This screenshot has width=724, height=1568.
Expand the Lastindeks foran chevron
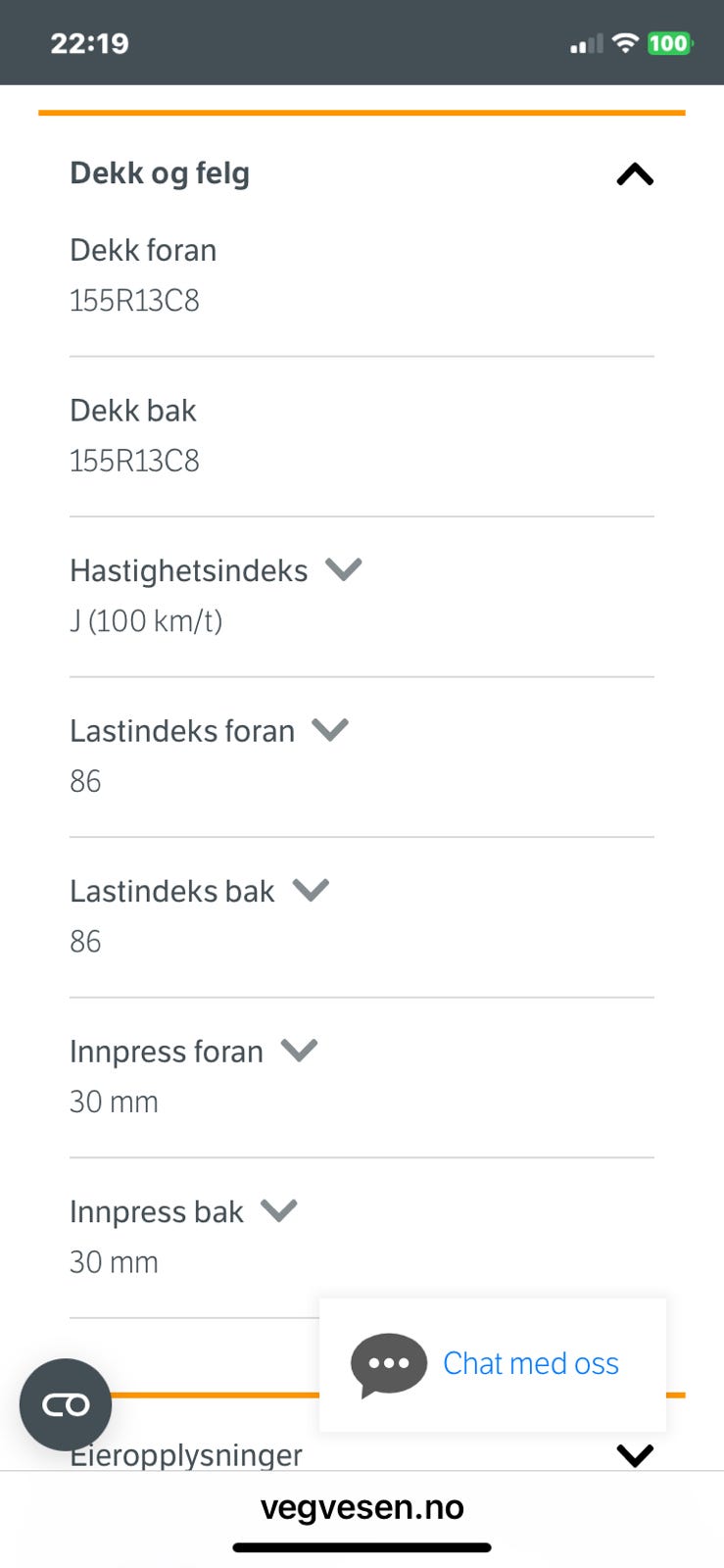(x=330, y=730)
